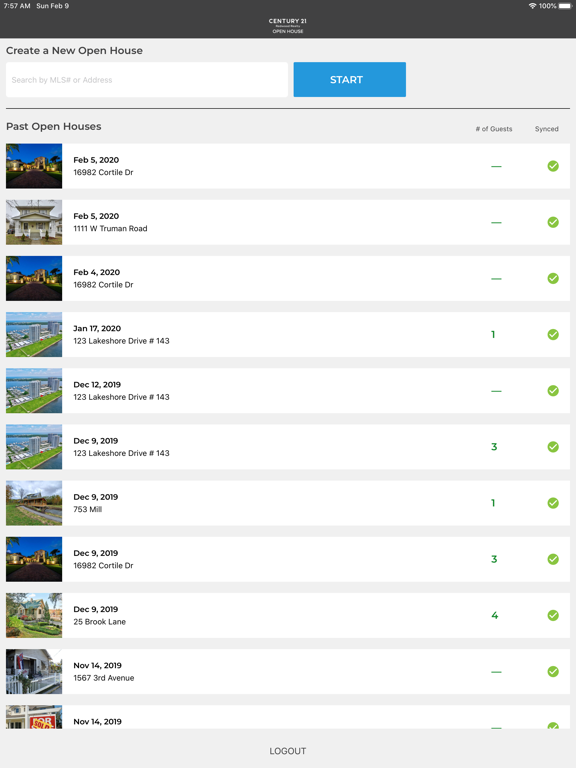Screen dimensions: 576x768
Task: Click the synced checkmark for 753 Mill
Action: click(553, 503)
